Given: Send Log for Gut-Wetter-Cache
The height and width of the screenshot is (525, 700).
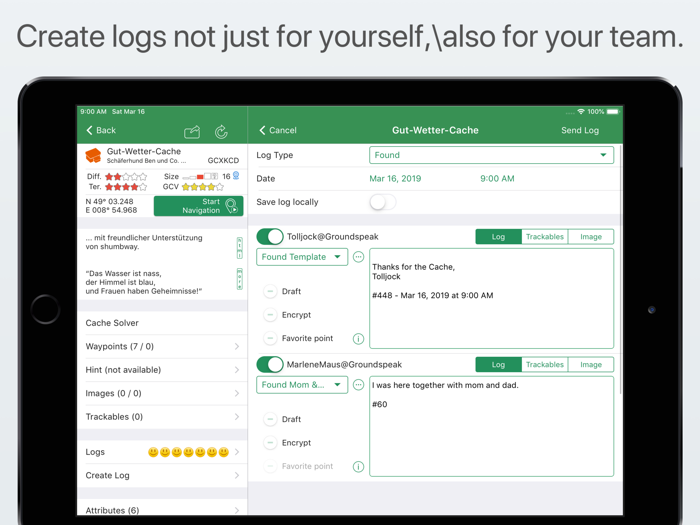Looking at the screenshot, I should point(580,130).
